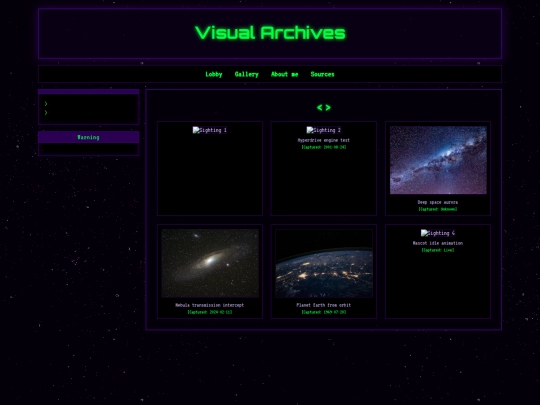This screenshot has height=405, width=540.
Task: Open the Andromeda nebula photo
Action: coord(210,263)
